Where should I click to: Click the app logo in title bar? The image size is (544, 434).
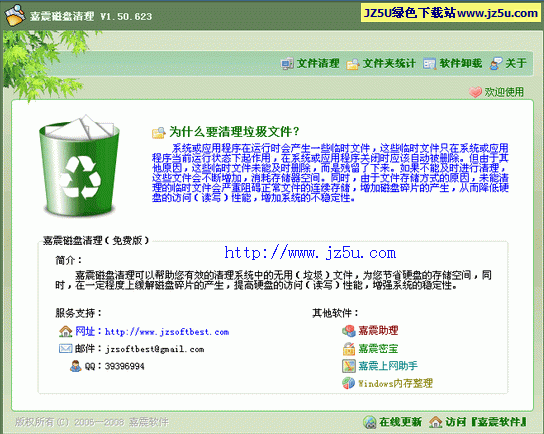click(15, 15)
